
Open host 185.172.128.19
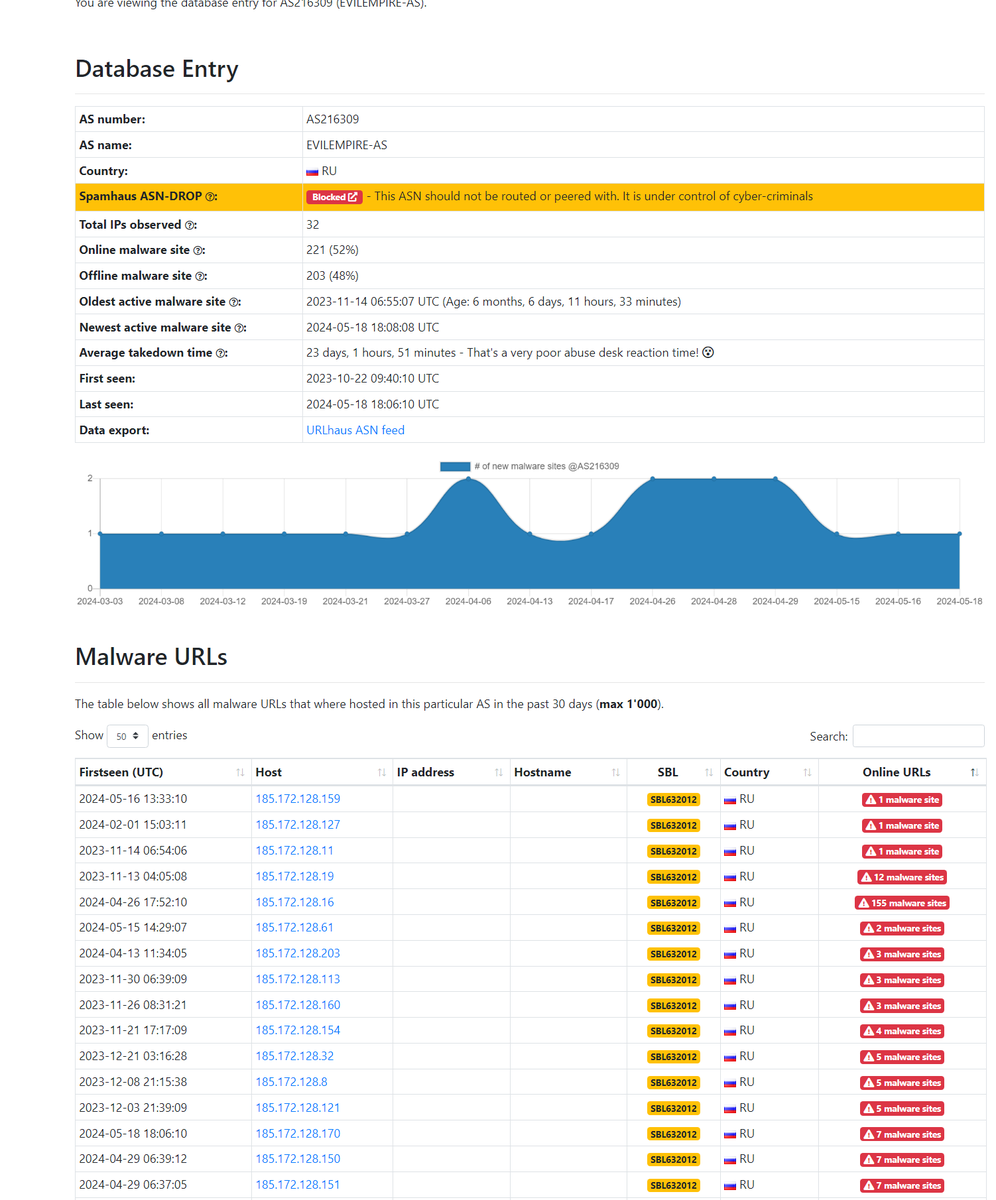pos(295,876)
